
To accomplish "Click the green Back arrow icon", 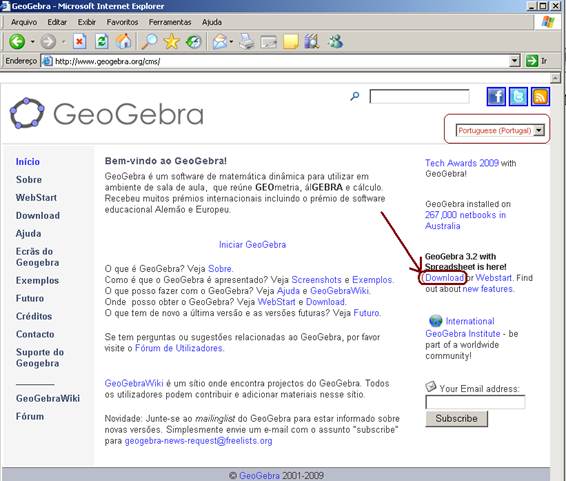I will tap(17, 41).
